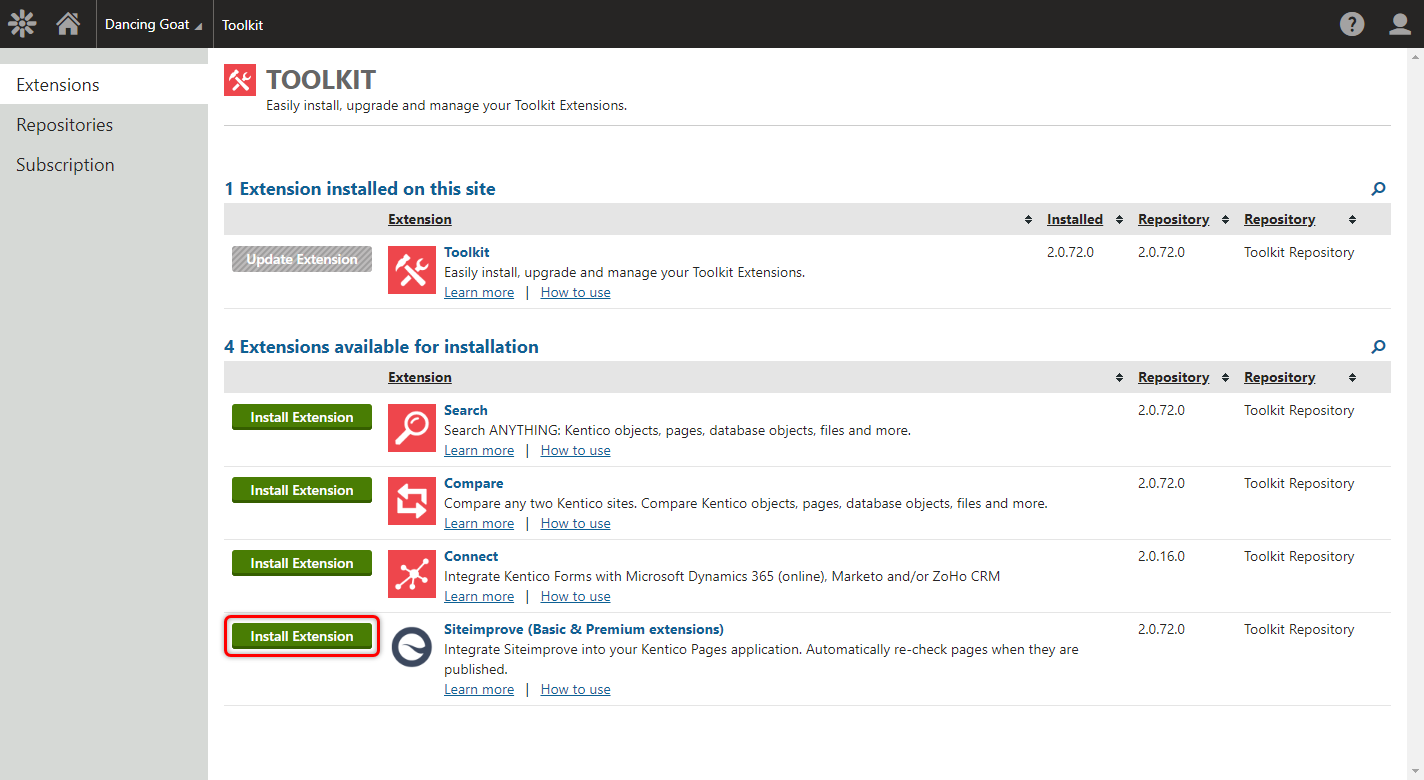Click the Toolkit extension title link
This screenshot has width=1424, height=780.
[x=467, y=252]
